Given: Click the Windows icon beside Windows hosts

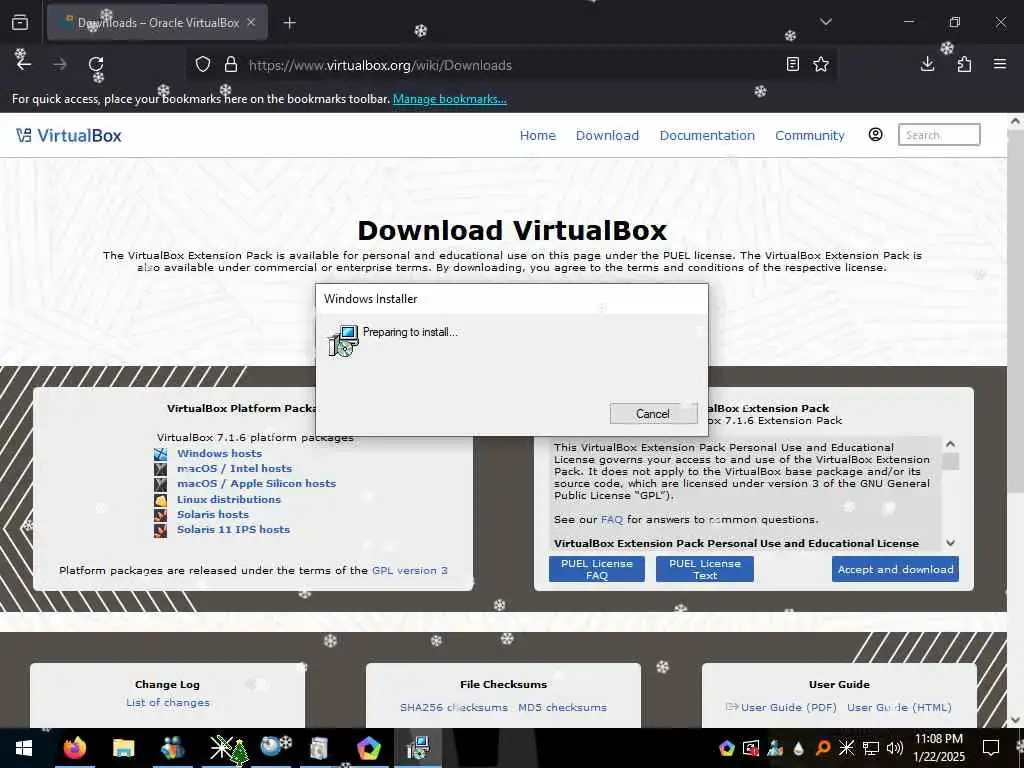Looking at the screenshot, I should tap(161, 453).
